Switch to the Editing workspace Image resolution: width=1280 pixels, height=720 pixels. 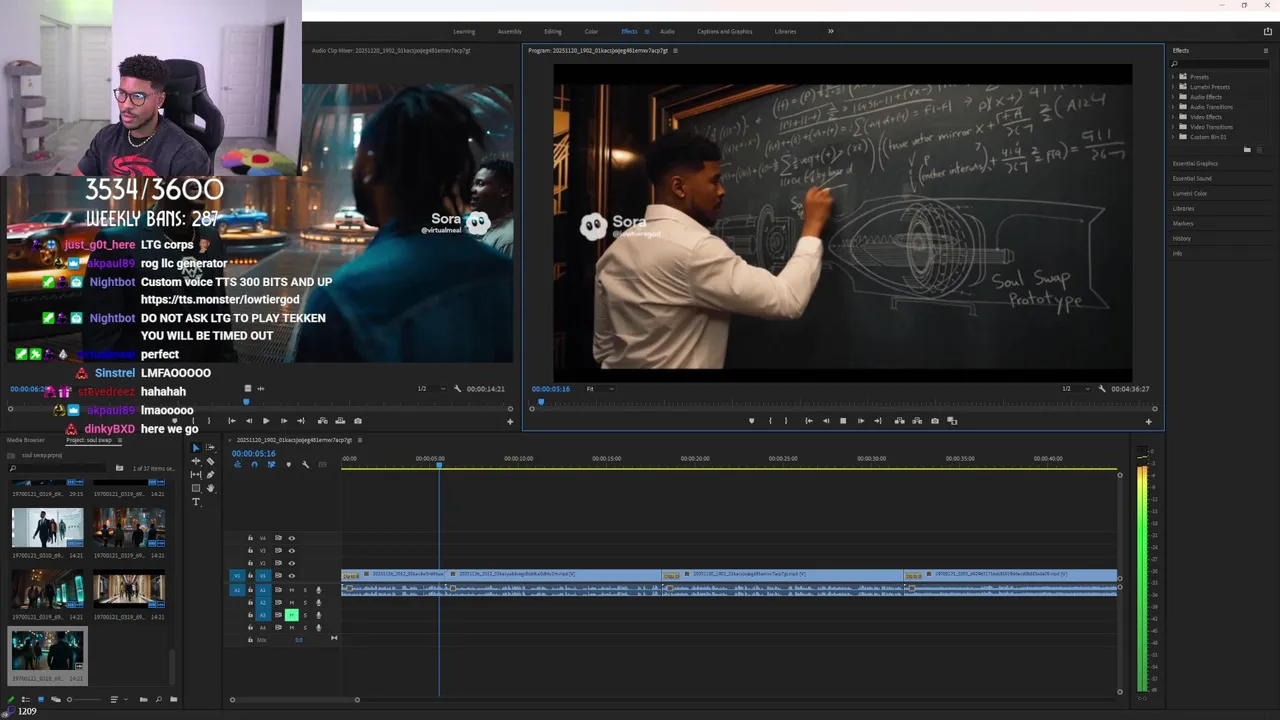pos(552,31)
